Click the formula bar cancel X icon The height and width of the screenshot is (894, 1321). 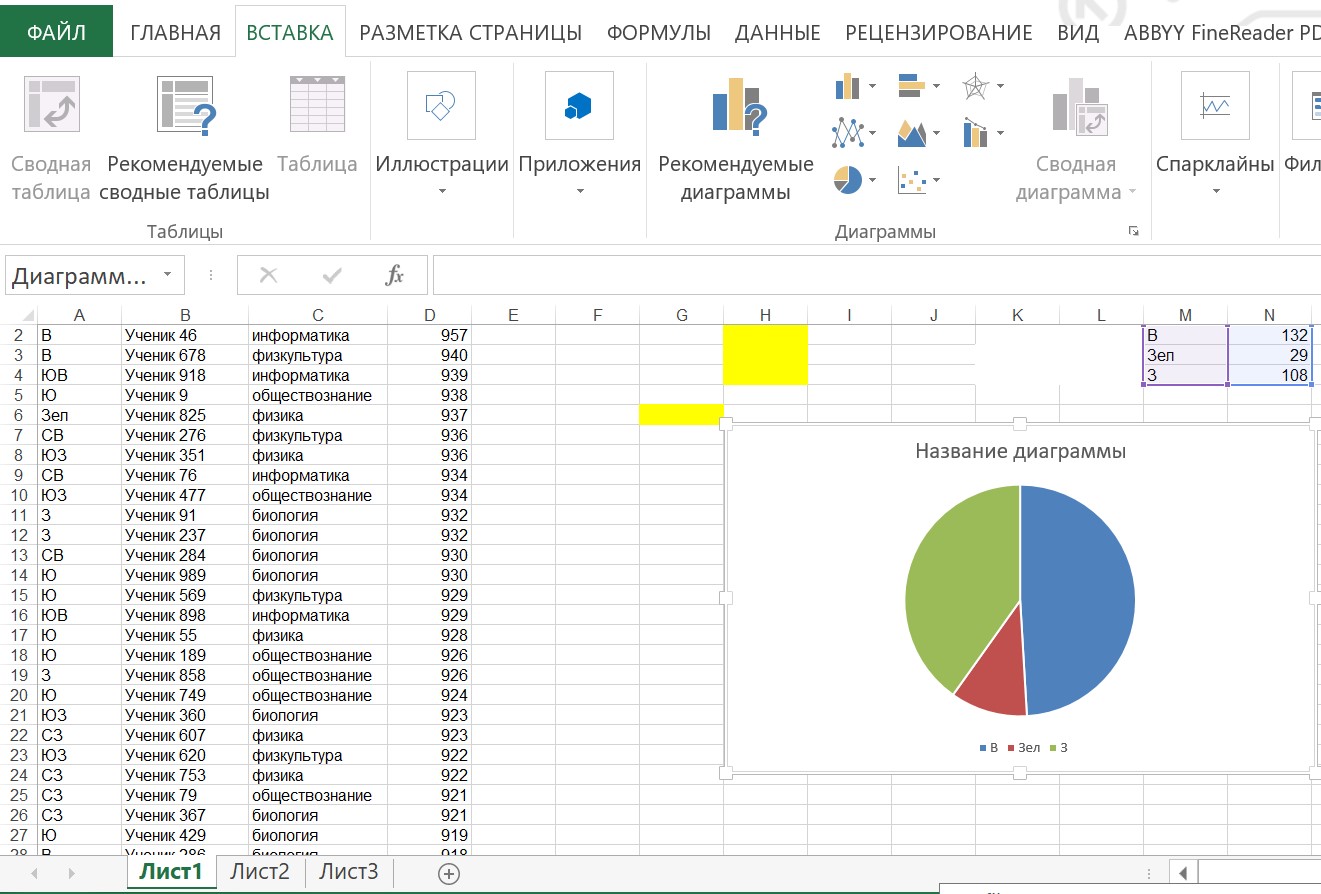268,275
